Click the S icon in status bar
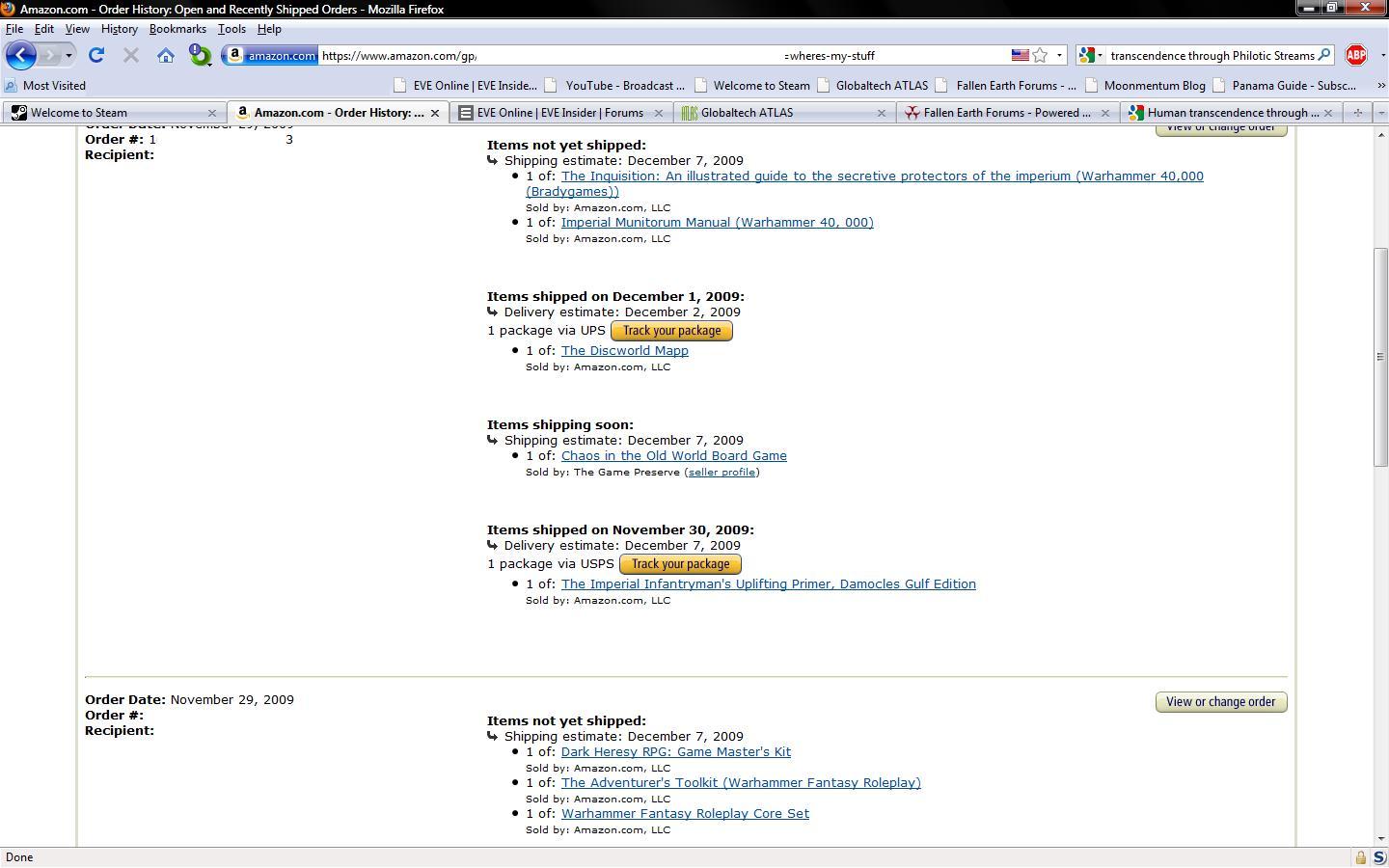 (1379, 857)
